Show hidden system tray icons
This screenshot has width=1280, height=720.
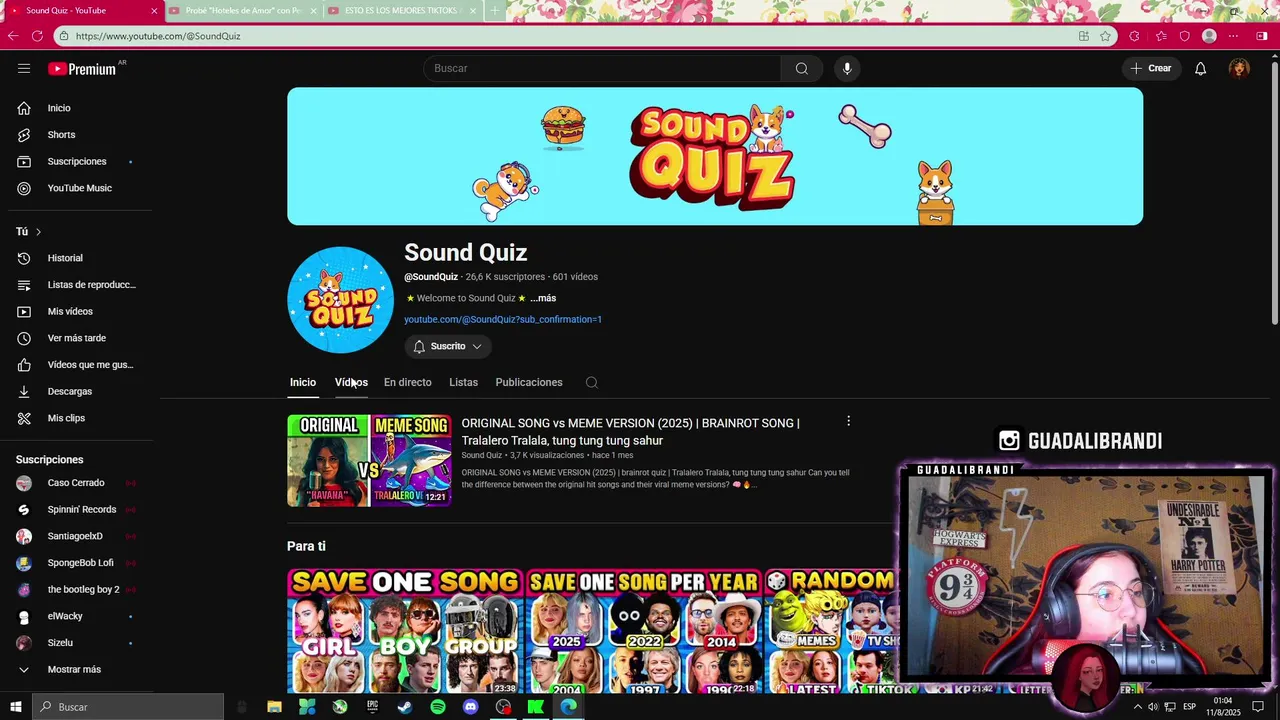point(1137,707)
